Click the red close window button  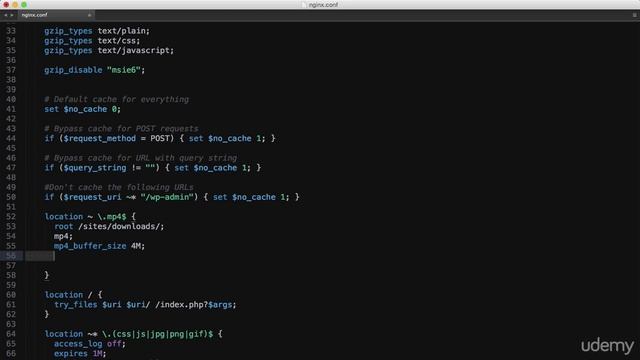6,4
